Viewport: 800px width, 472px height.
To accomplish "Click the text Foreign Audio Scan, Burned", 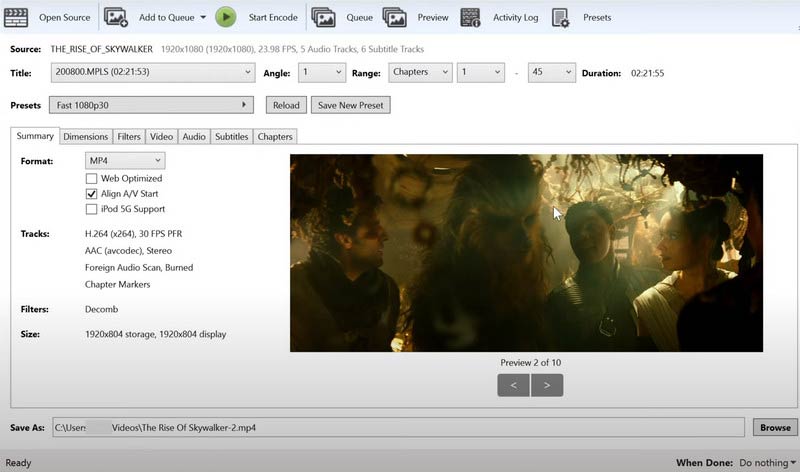I will [139, 267].
